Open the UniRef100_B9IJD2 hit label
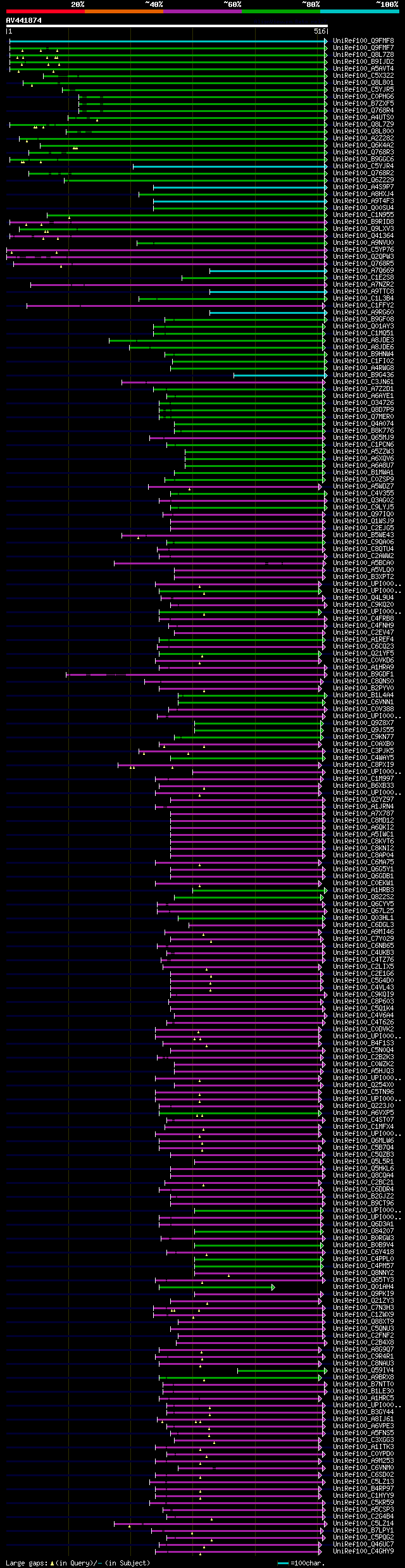405x1568 pixels. tap(363, 62)
